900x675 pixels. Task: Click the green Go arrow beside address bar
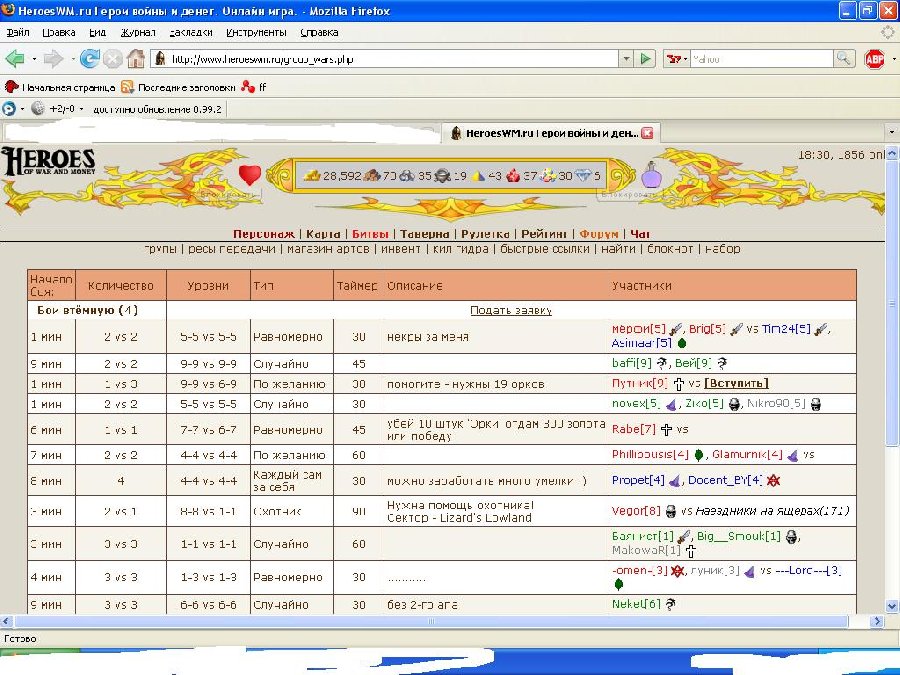point(646,59)
